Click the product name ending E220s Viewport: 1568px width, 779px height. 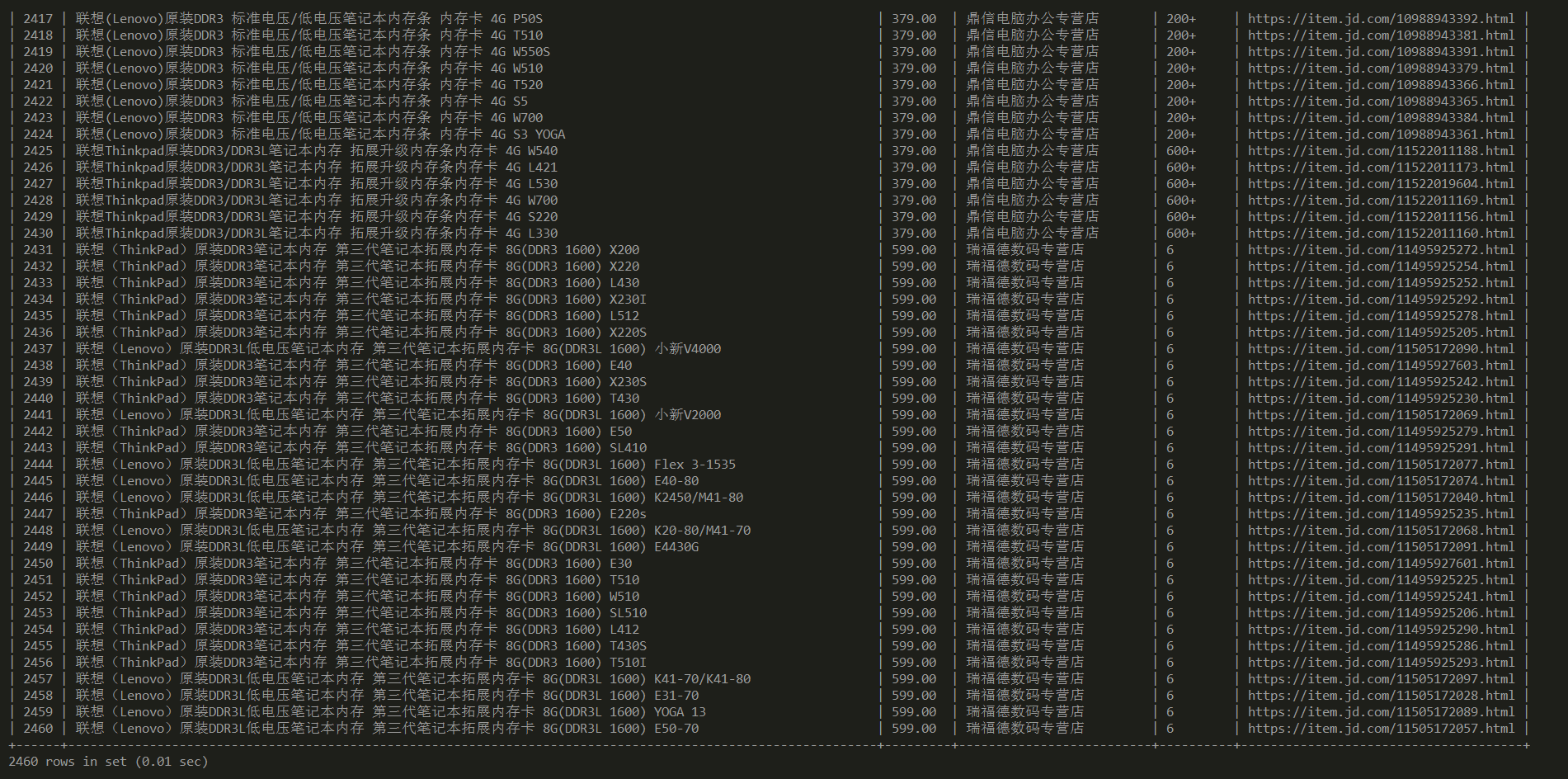point(361,513)
